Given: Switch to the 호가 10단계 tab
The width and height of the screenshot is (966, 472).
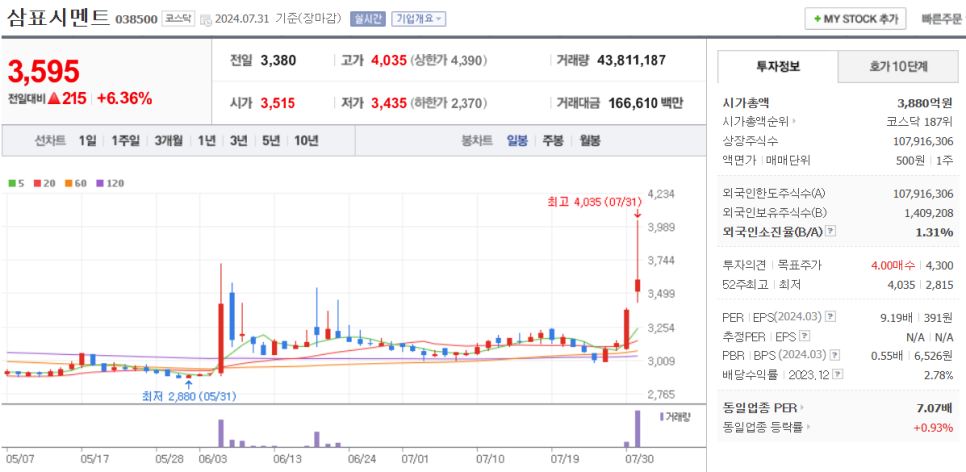Looking at the screenshot, I should (899, 67).
